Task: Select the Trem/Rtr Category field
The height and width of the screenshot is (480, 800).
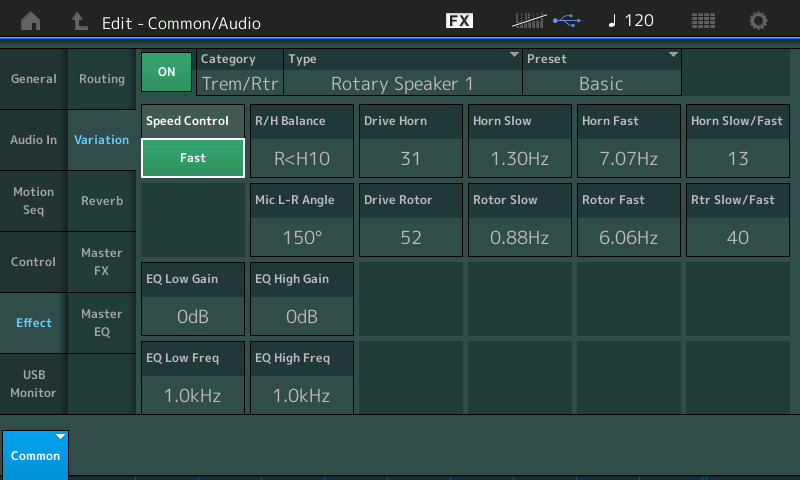Action: pyautogui.click(x=240, y=73)
